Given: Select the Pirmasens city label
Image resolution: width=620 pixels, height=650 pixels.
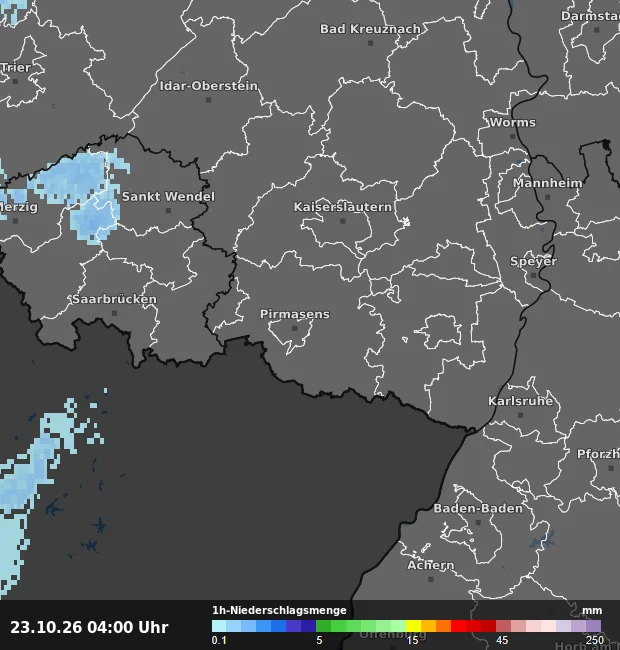Looking at the screenshot, I should point(295,314).
